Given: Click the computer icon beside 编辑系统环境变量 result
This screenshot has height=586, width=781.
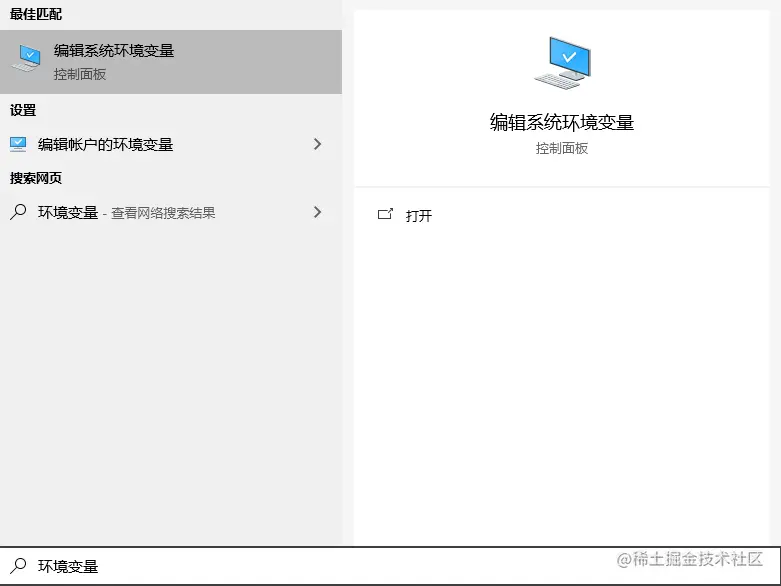Looking at the screenshot, I should [x=26, y=58].
